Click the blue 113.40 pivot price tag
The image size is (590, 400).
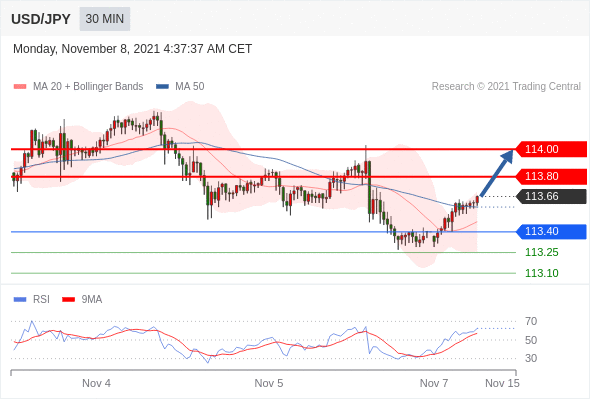click(x=551, y=231)
